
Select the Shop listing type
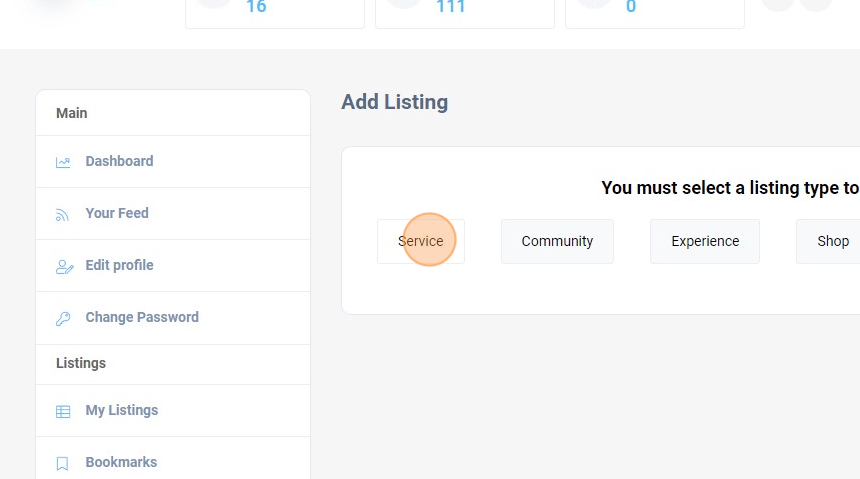(x=832, y=241)
